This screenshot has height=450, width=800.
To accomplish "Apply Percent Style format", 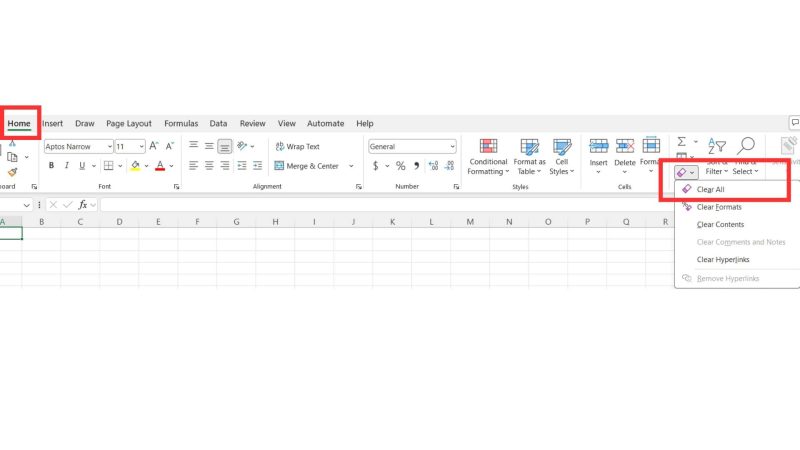I will pos(401,166).
